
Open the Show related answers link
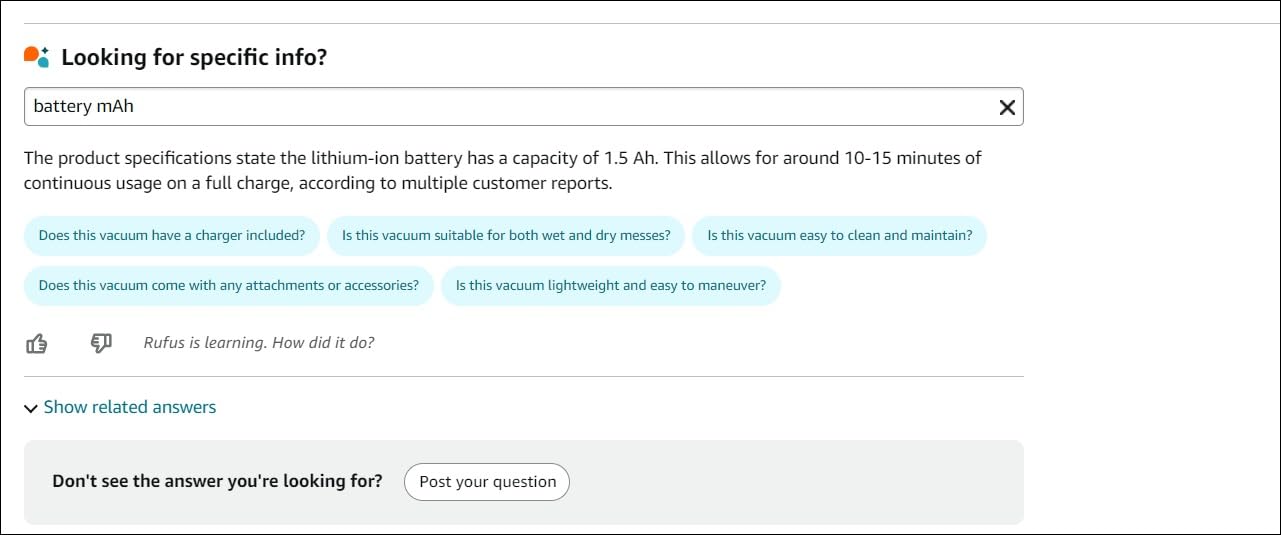tap(130, 407)
